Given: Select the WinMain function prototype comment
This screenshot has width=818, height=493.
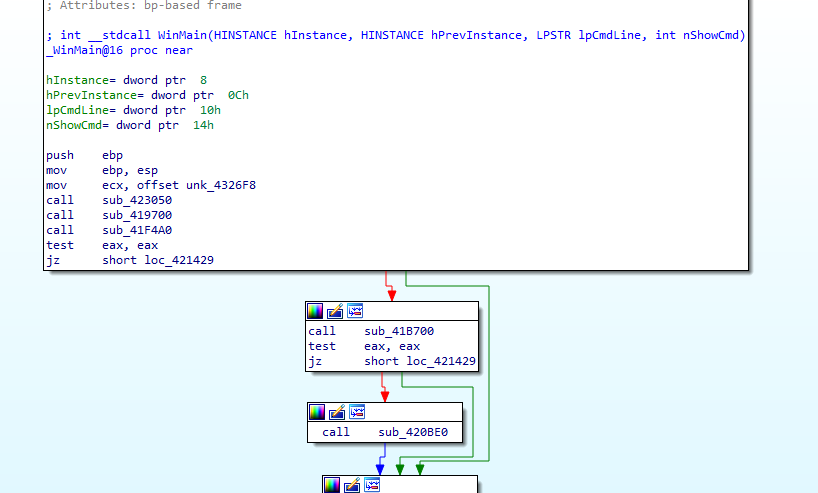Looking at the screenshot, I should tap(396, 35).
